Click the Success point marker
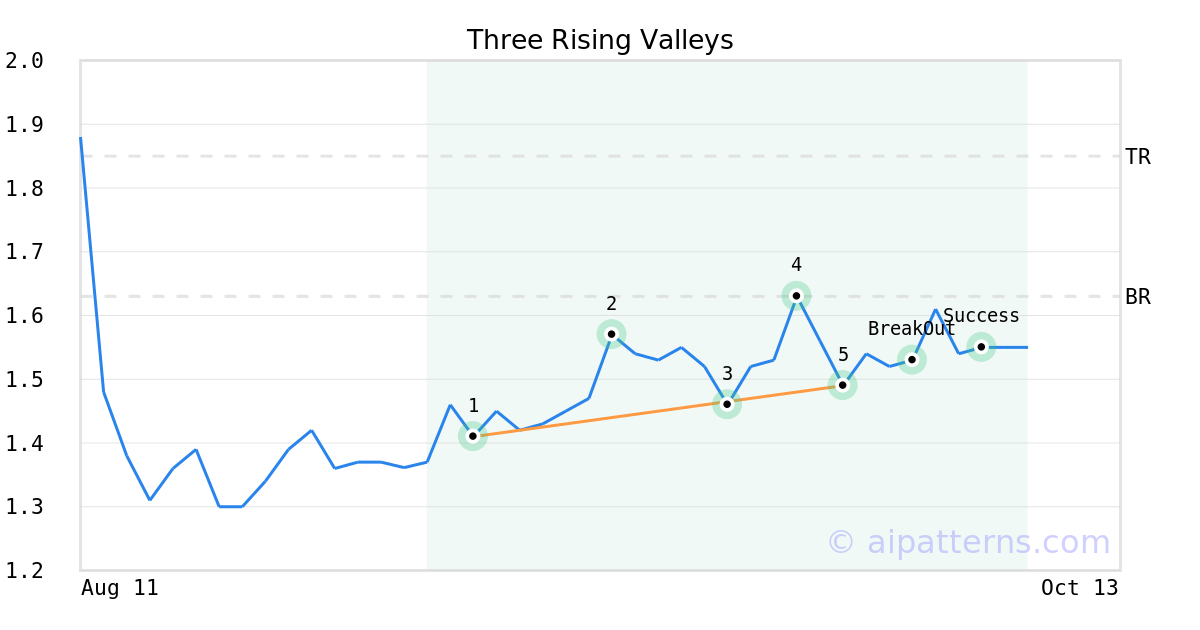Viewport: 1200px width, 630px height. [x=981, y=347]
